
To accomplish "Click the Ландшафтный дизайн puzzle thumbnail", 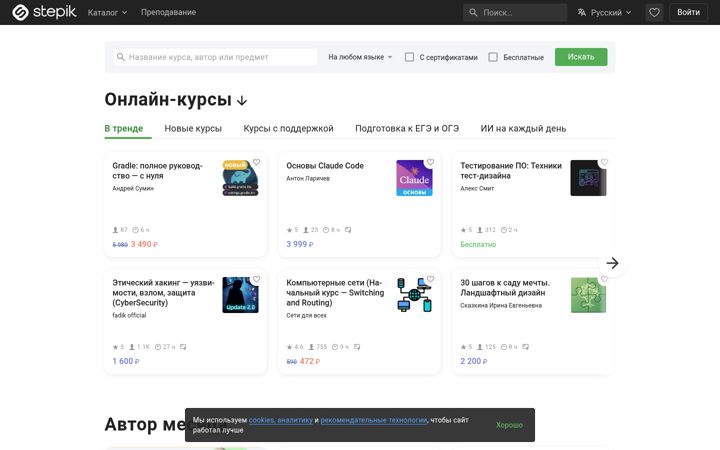I will tap(588, 295).
